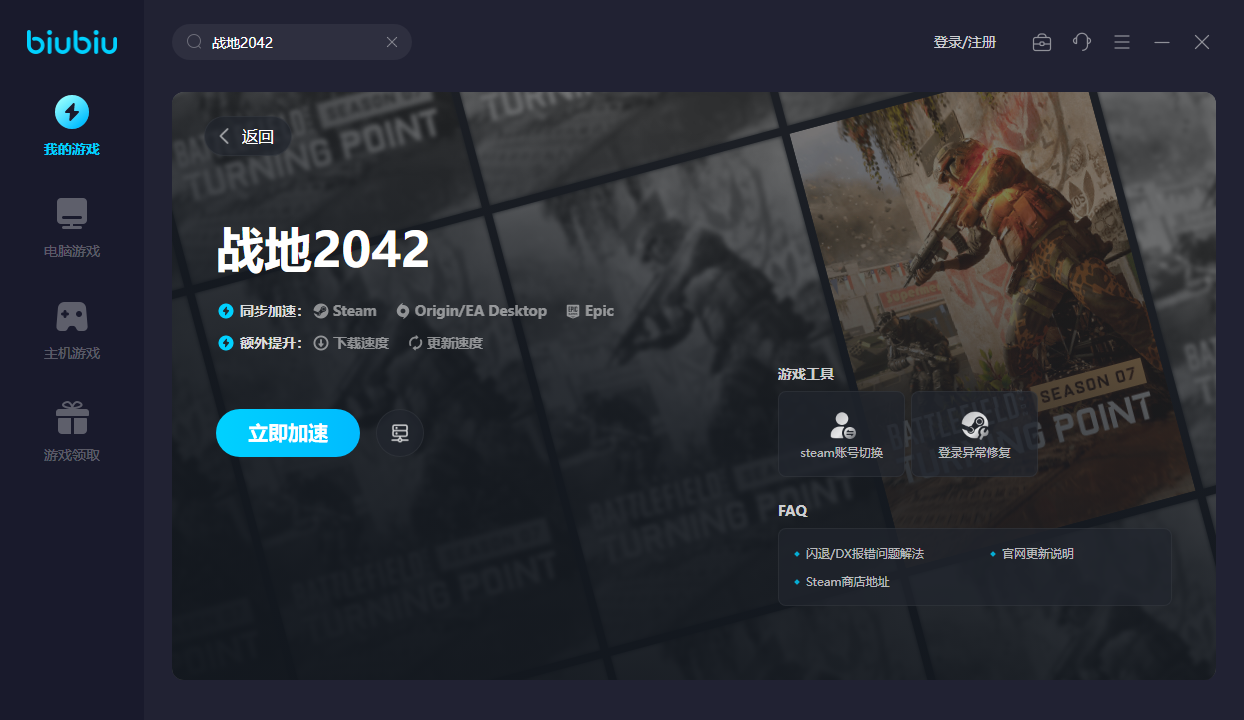
Task: Open 游戏领取 gift section
Action: tap(71, 432)
